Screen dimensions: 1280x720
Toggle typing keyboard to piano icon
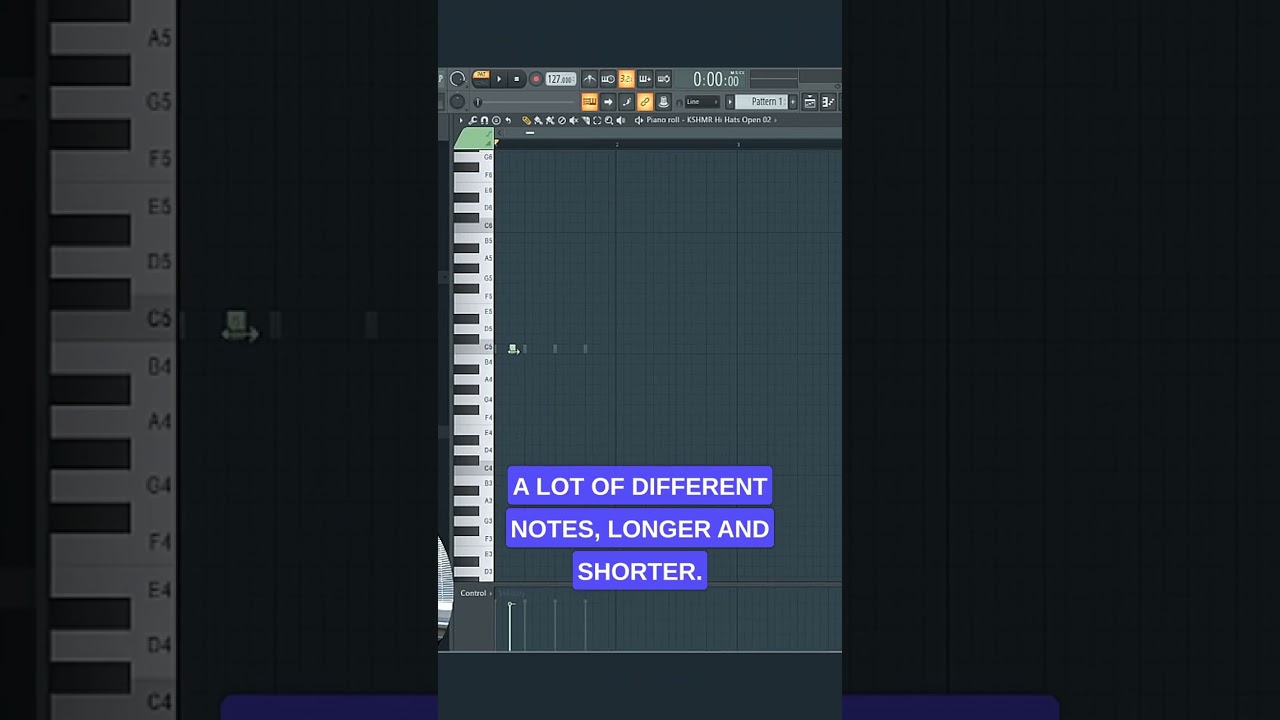click(590, 101)
